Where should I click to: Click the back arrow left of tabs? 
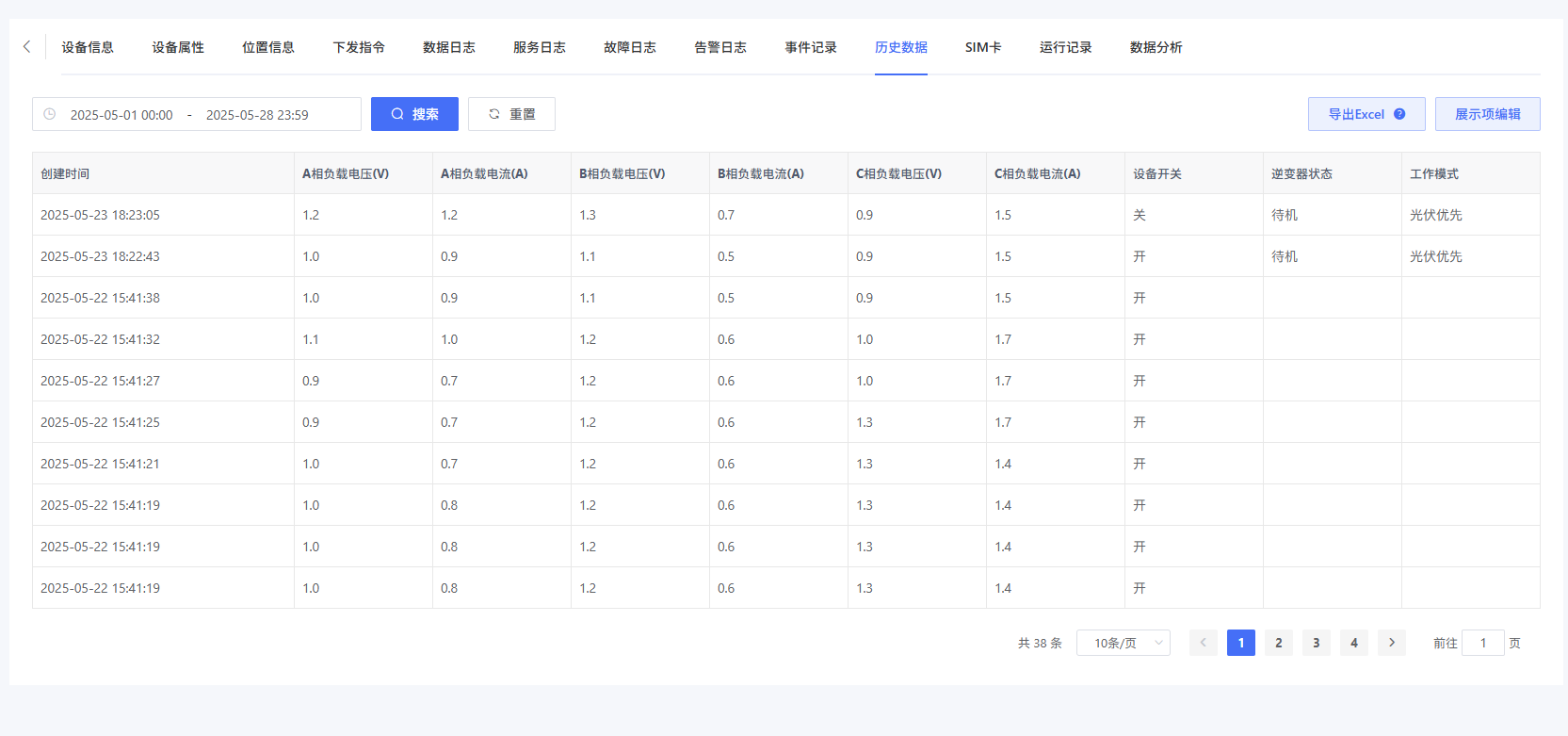[26, 46]
